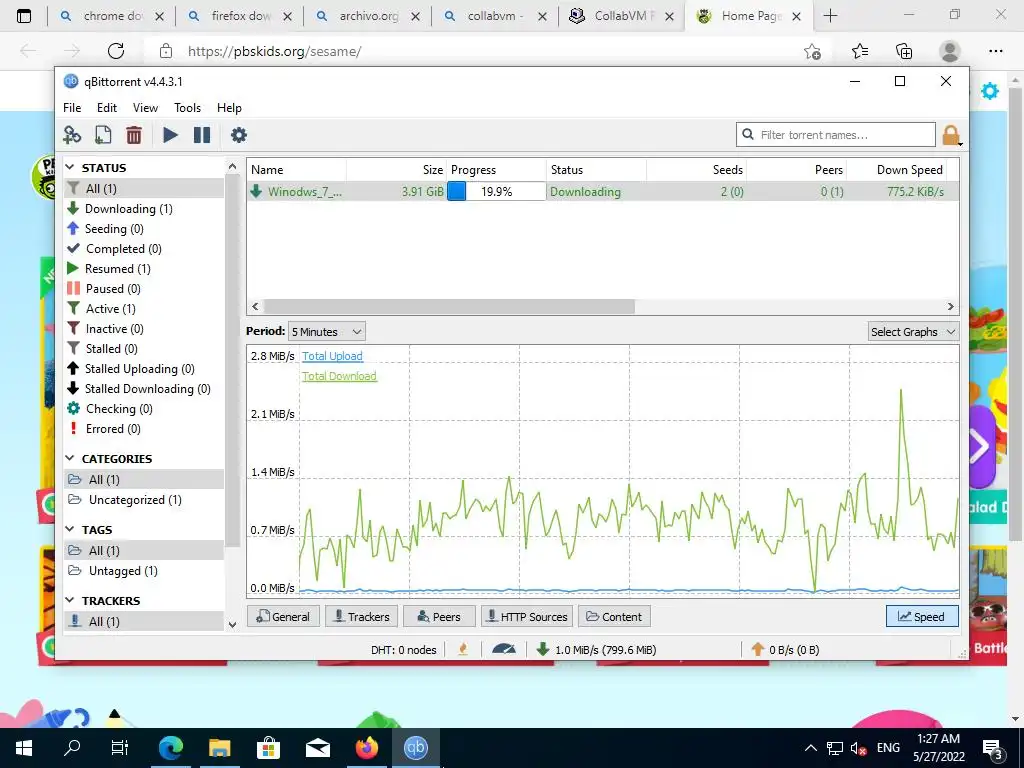Collapse the TRACKERS section
Screen dimensions: 1024x768
coord(71,600)
